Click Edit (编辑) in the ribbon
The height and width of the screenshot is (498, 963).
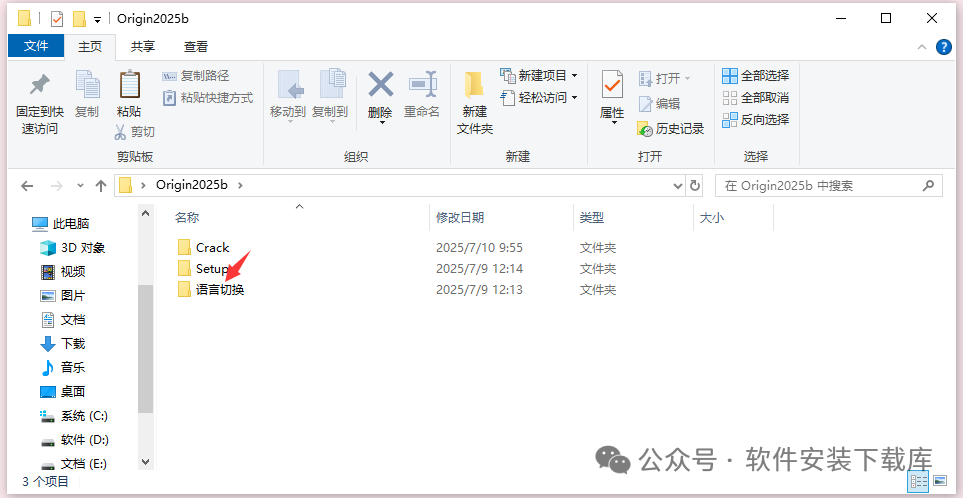pos(660,104)
